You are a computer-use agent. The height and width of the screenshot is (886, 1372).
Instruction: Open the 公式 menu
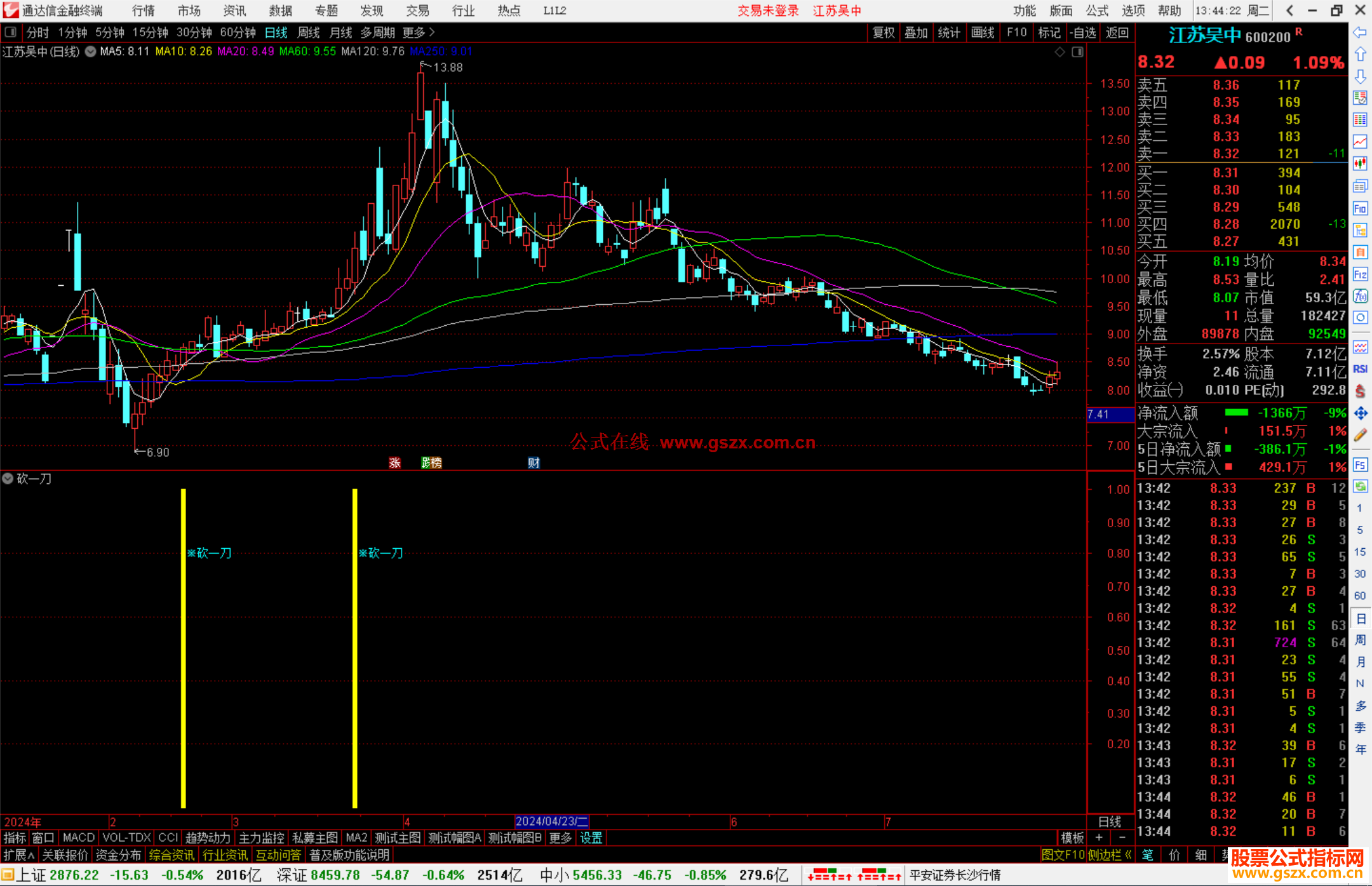pos(1096,11)
